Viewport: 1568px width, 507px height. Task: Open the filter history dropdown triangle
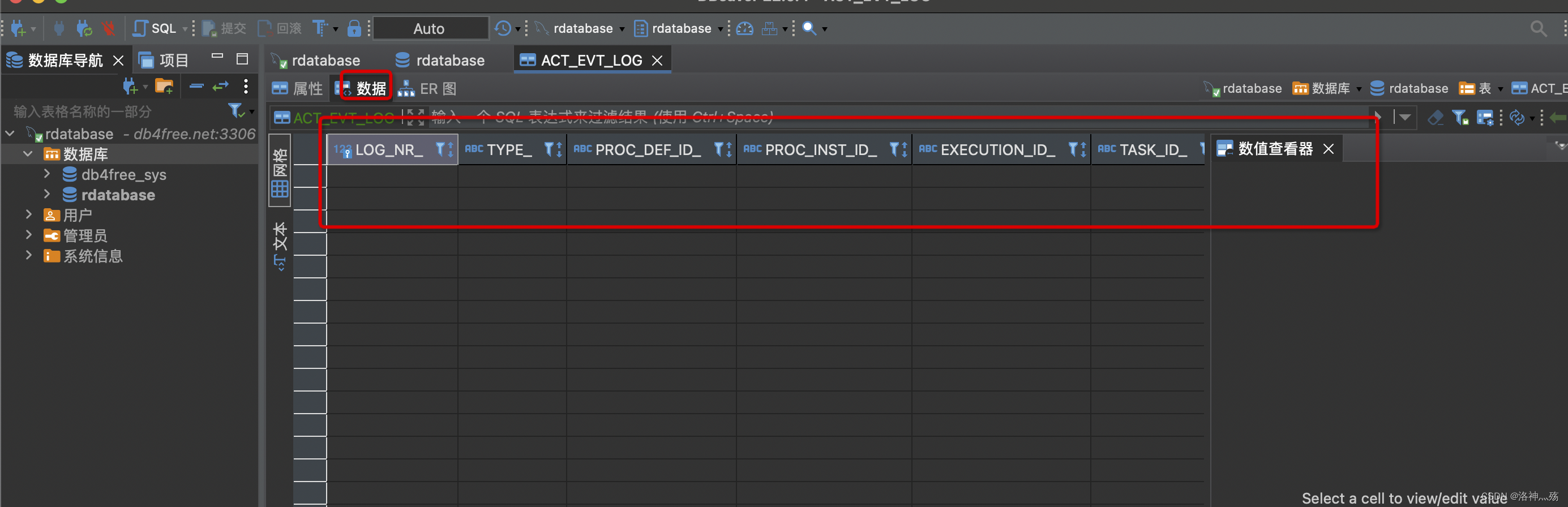(x=1405, y=117)
